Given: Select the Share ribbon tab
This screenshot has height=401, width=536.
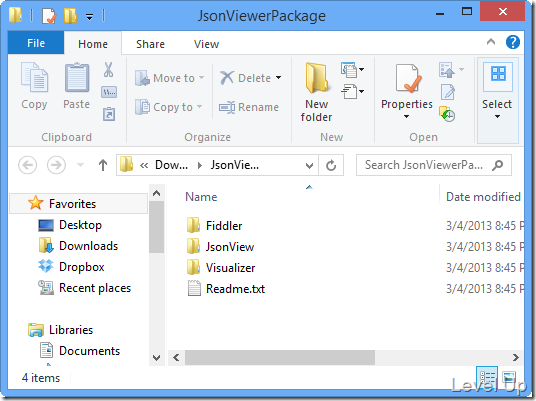Looking at the screenshot, I should 150,44.
